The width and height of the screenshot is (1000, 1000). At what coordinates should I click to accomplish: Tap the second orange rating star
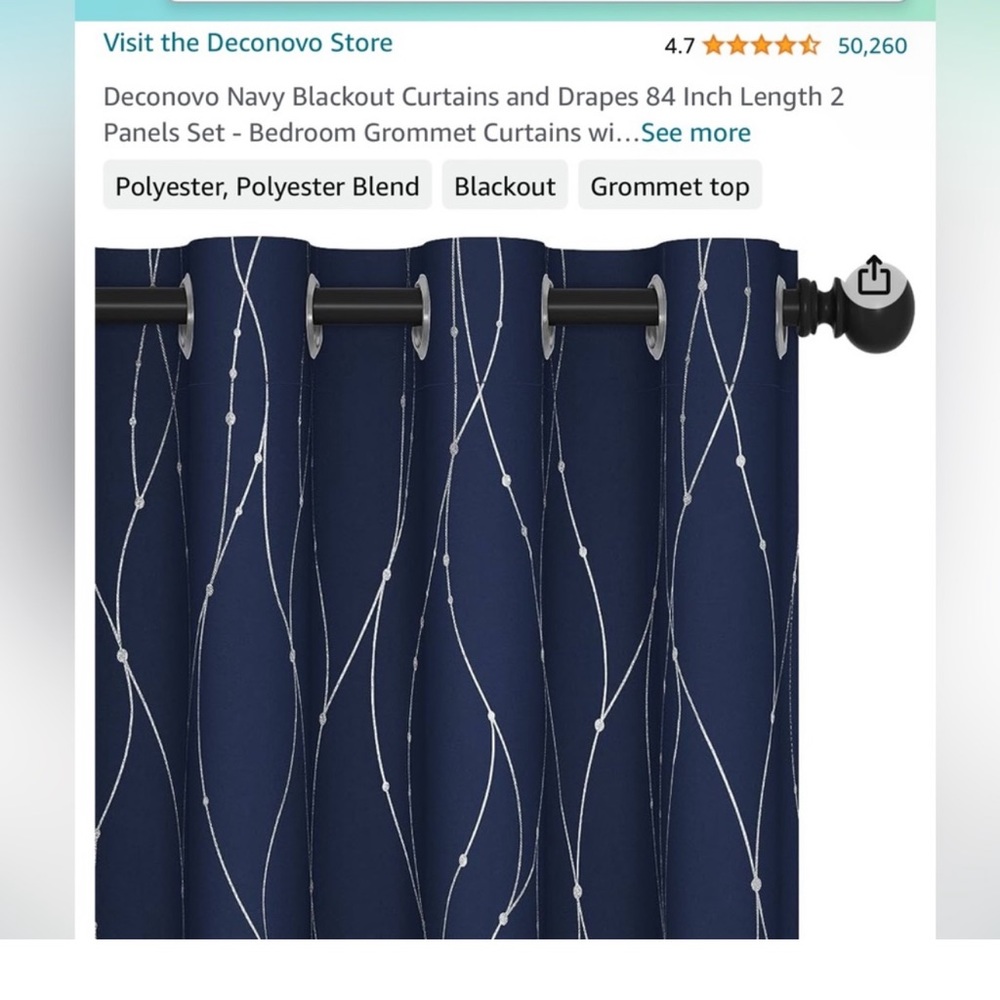coord(739,46)
